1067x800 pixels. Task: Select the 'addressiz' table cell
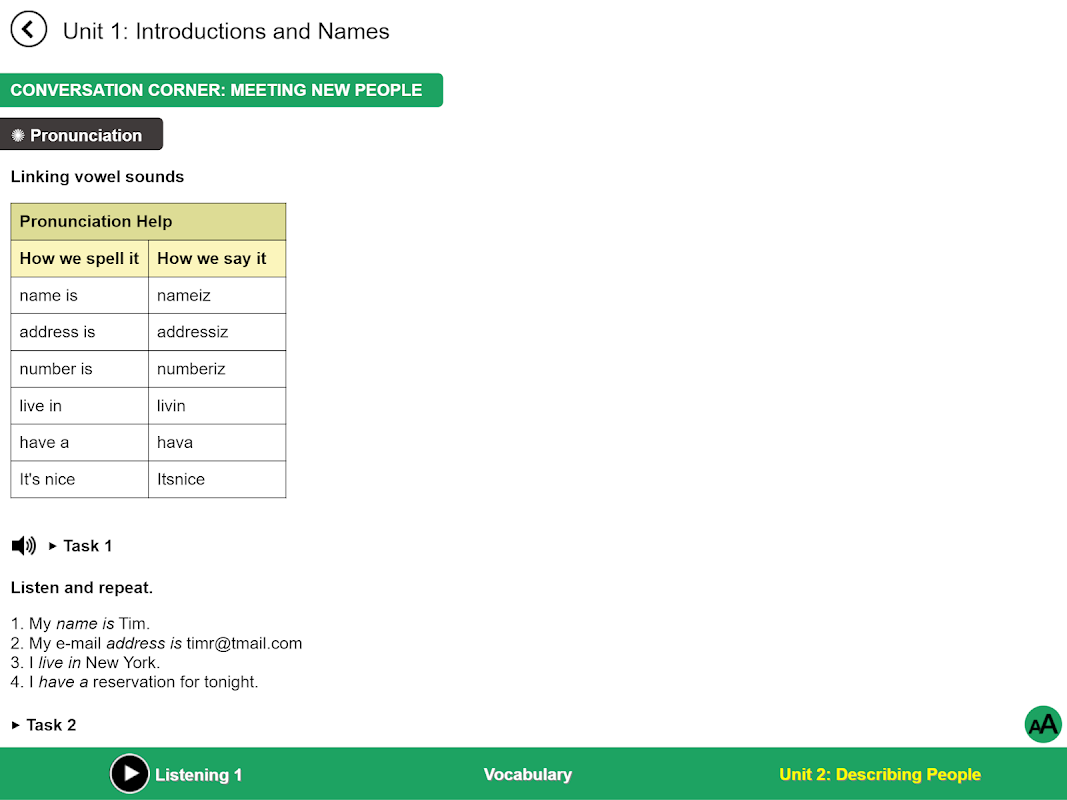[217, 332]
